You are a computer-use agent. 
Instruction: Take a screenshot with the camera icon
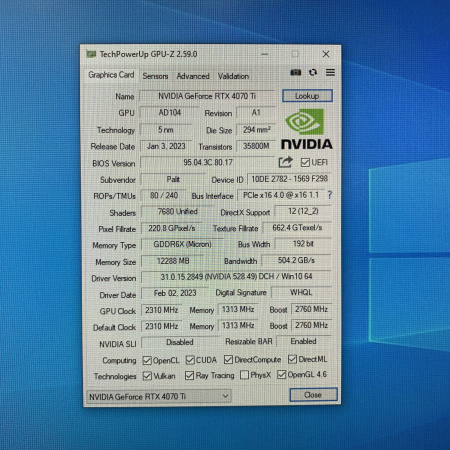295,72
